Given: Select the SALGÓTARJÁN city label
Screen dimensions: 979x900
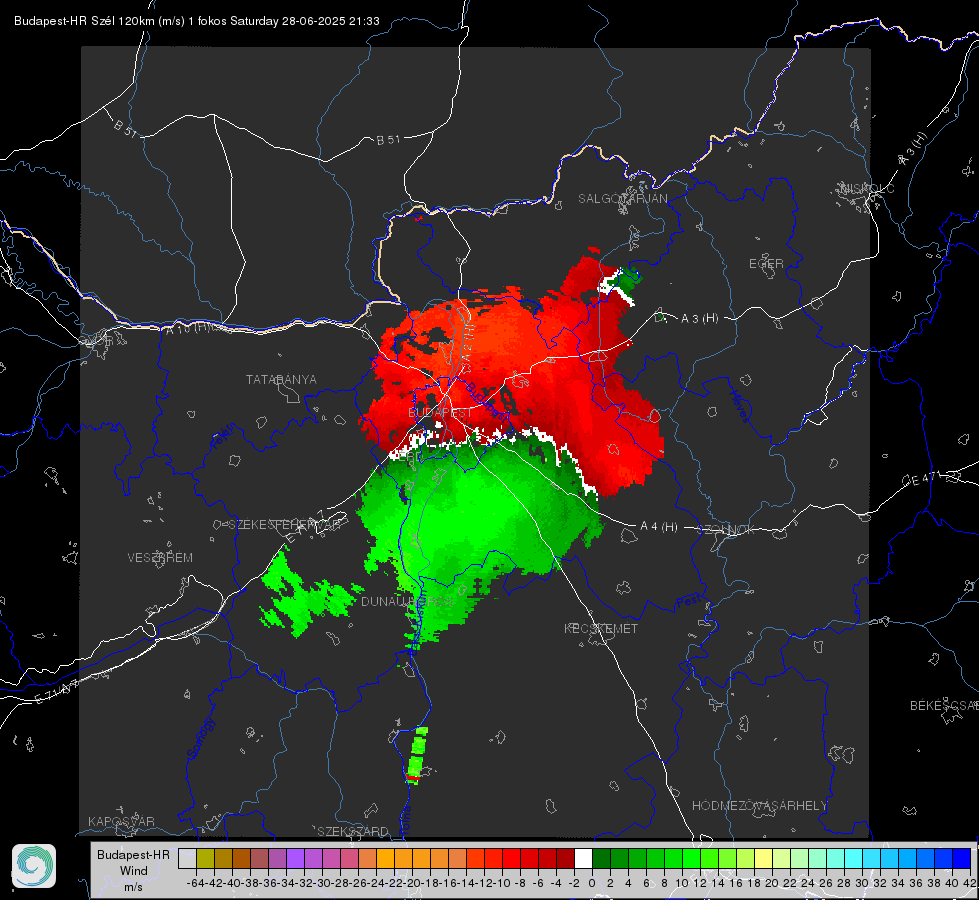Looking at the screenshot, I should pos(622,199).
